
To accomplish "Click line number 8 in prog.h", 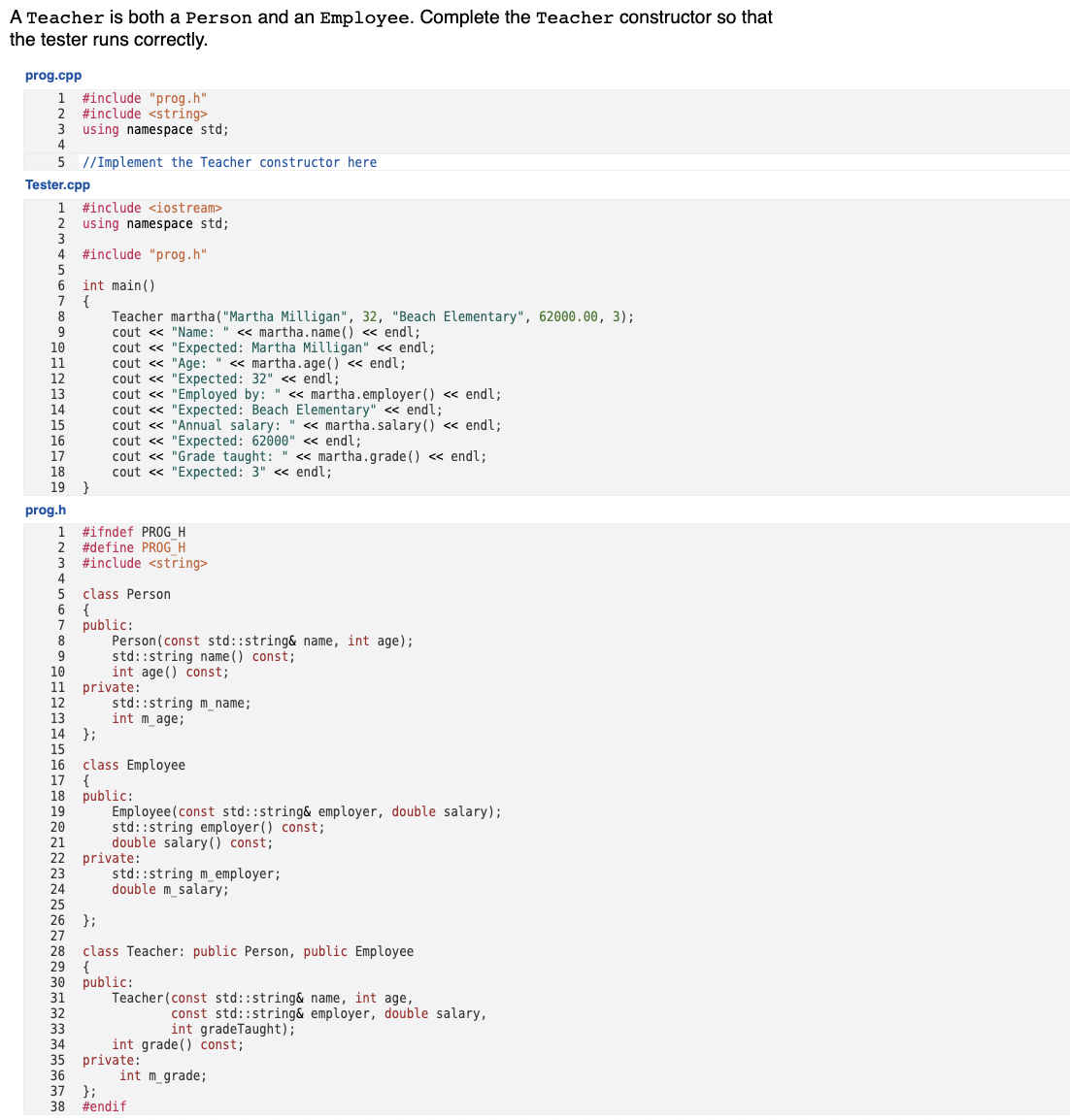I will click(x=56, y=641).
